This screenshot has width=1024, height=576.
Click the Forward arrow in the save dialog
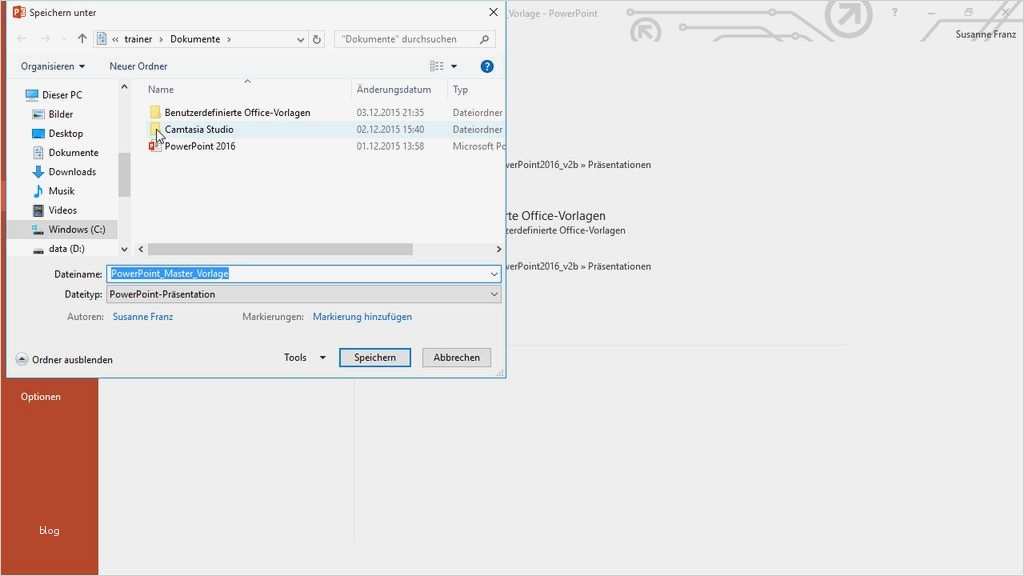(45, 39)
